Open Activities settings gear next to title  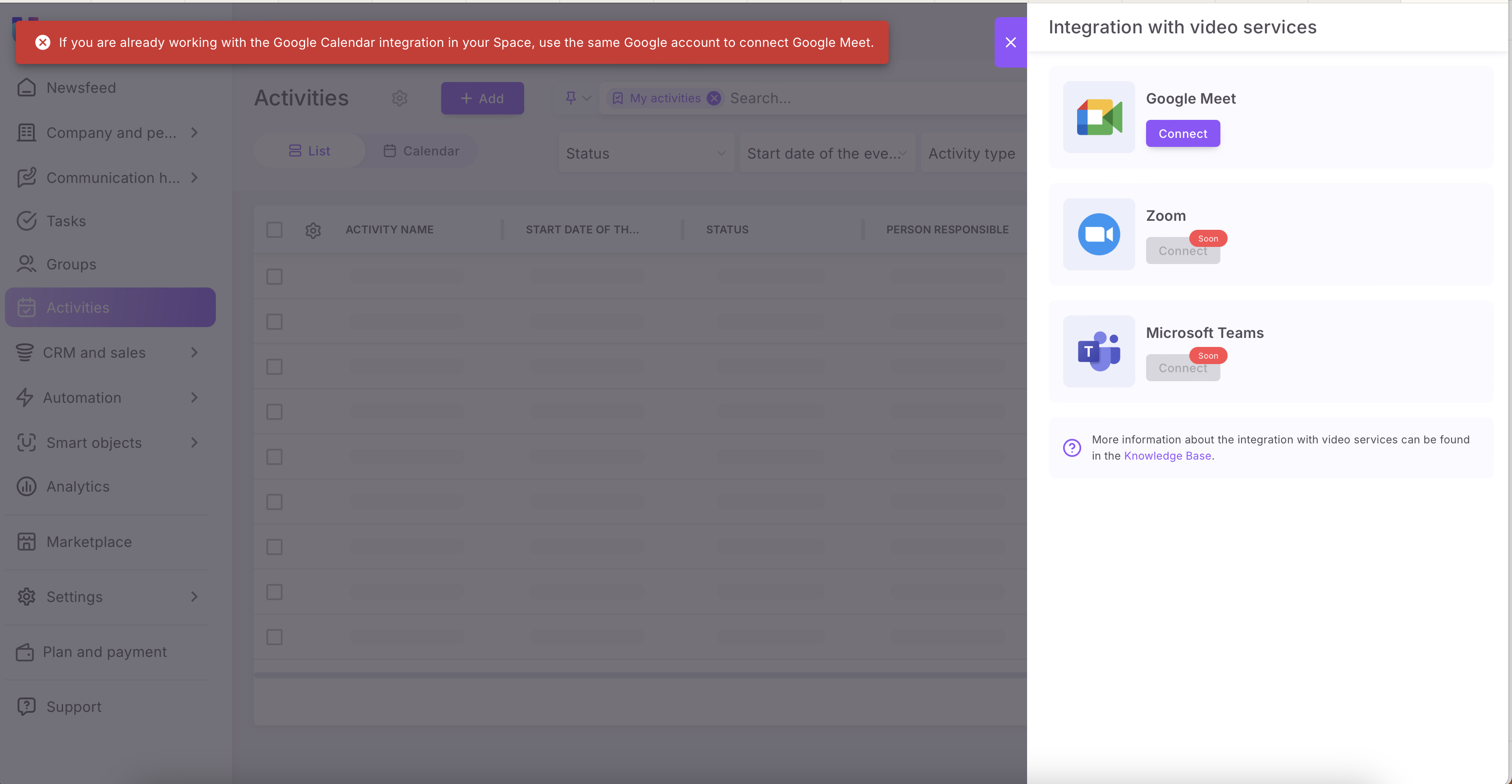(400, 98)
